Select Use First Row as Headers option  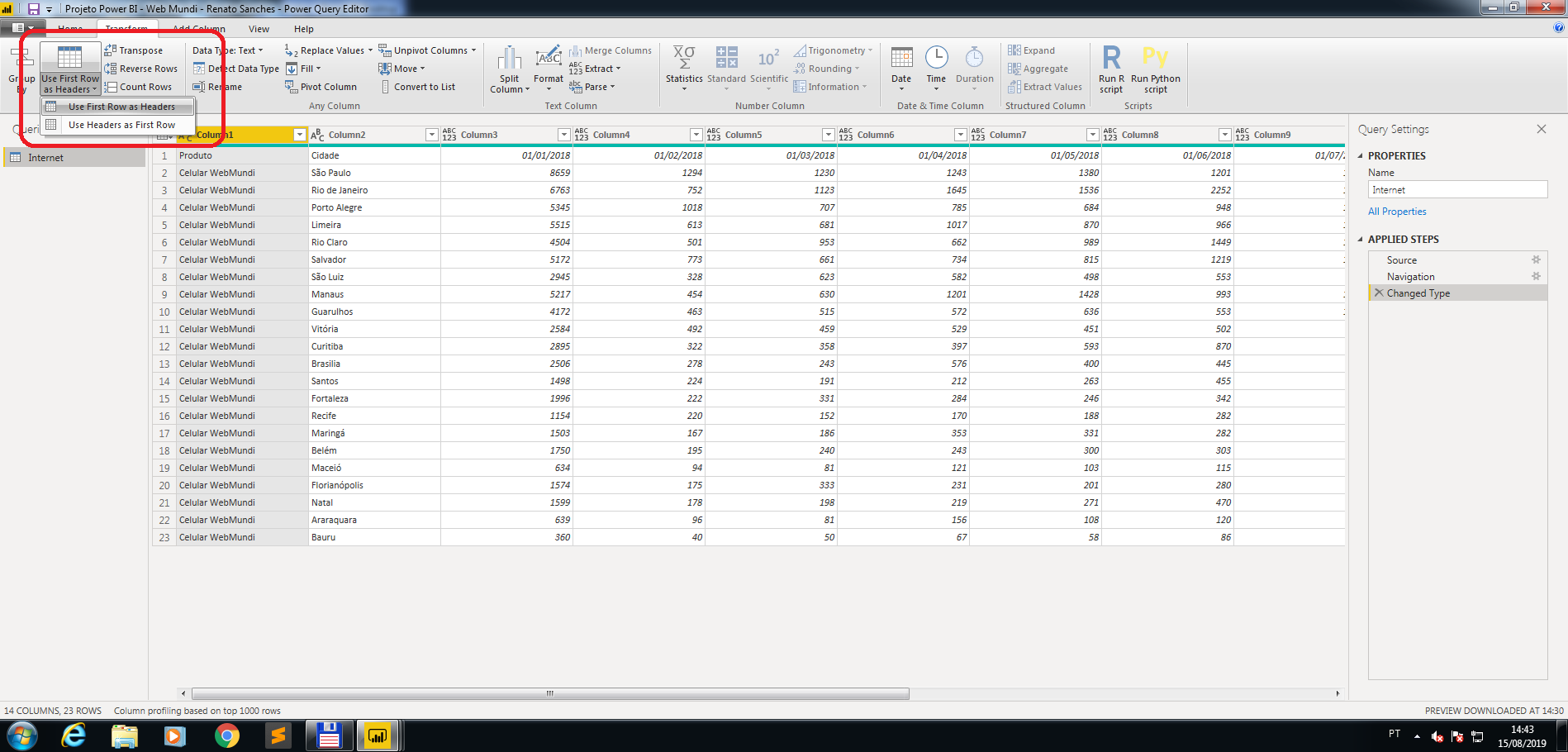coord(118,107)
